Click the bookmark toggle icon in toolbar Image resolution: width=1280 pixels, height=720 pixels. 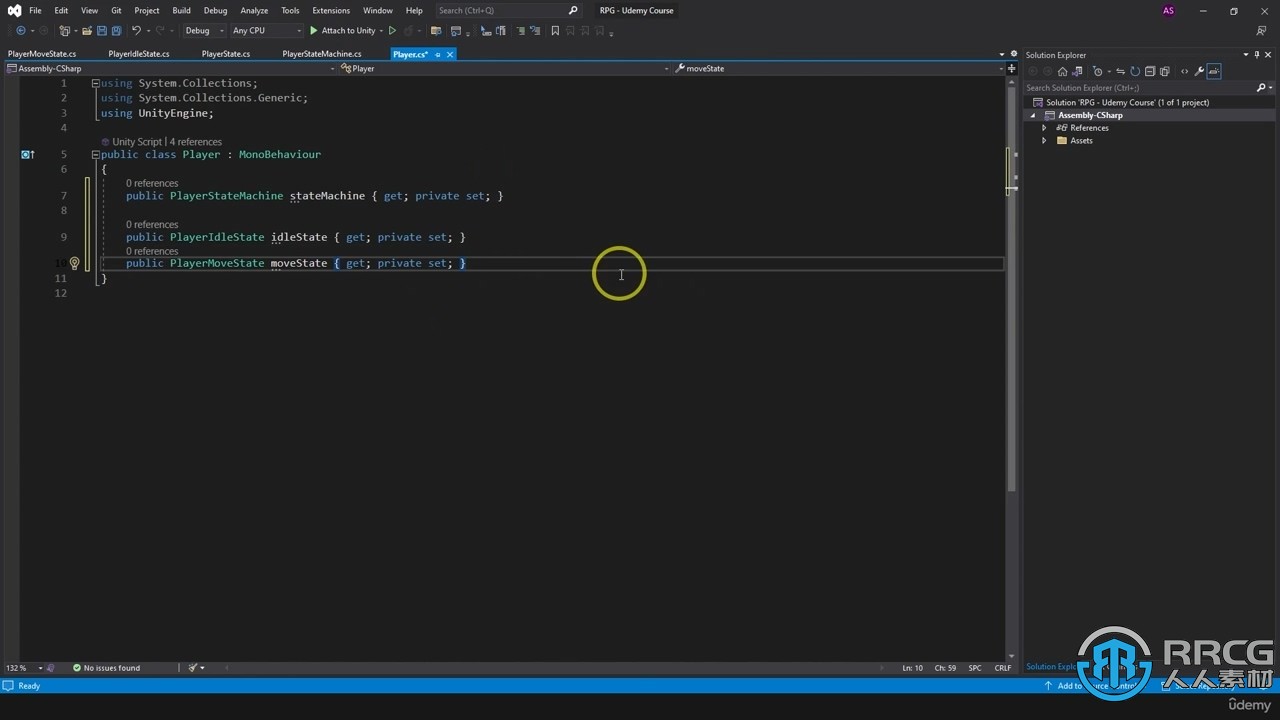555,30
